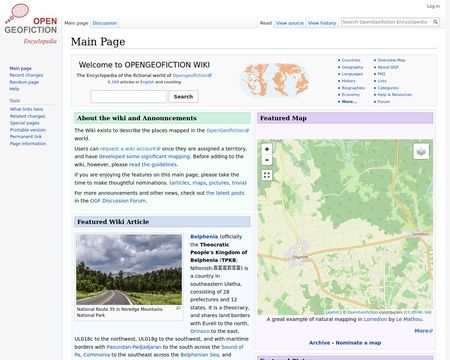450x360 pixels.
Task: Open the Discussion tab
Action: 105,23
